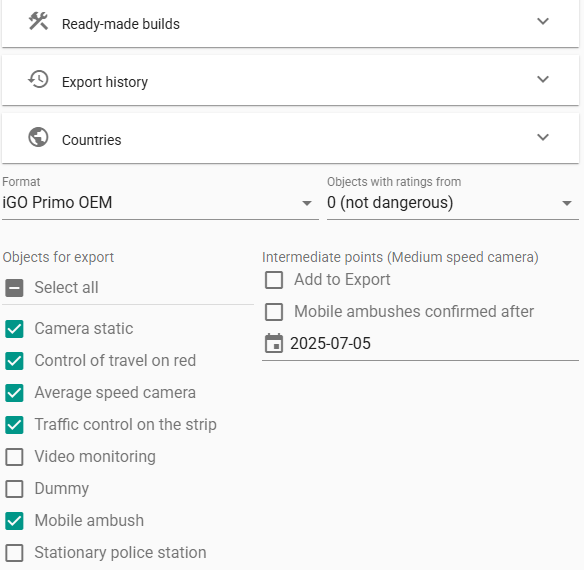Click the 2025-07-05 date field
The height and width of the screenshot is (570, 584).
(x=420, y=343)
